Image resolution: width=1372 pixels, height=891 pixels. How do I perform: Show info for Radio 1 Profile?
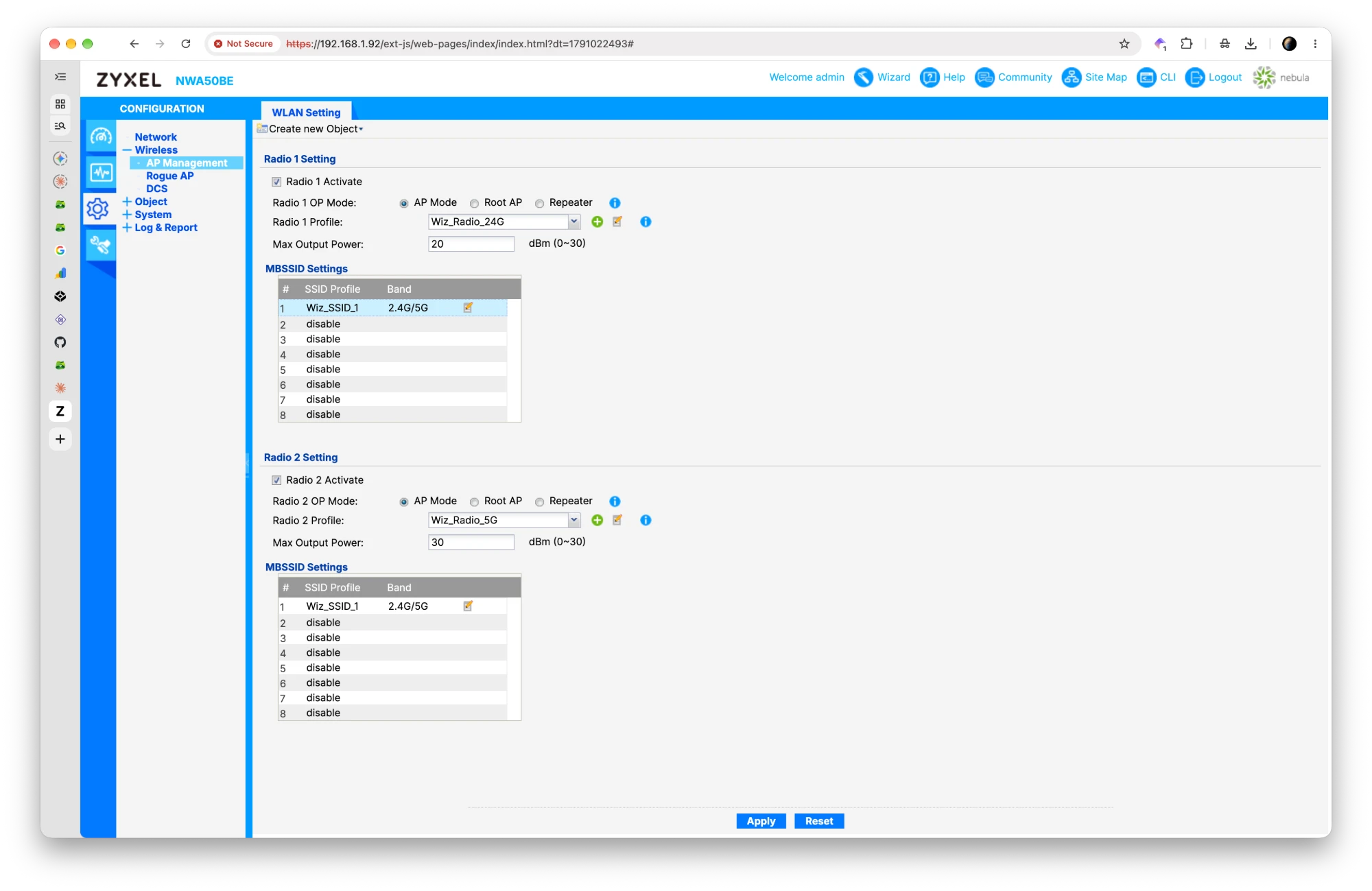[646, 222]
